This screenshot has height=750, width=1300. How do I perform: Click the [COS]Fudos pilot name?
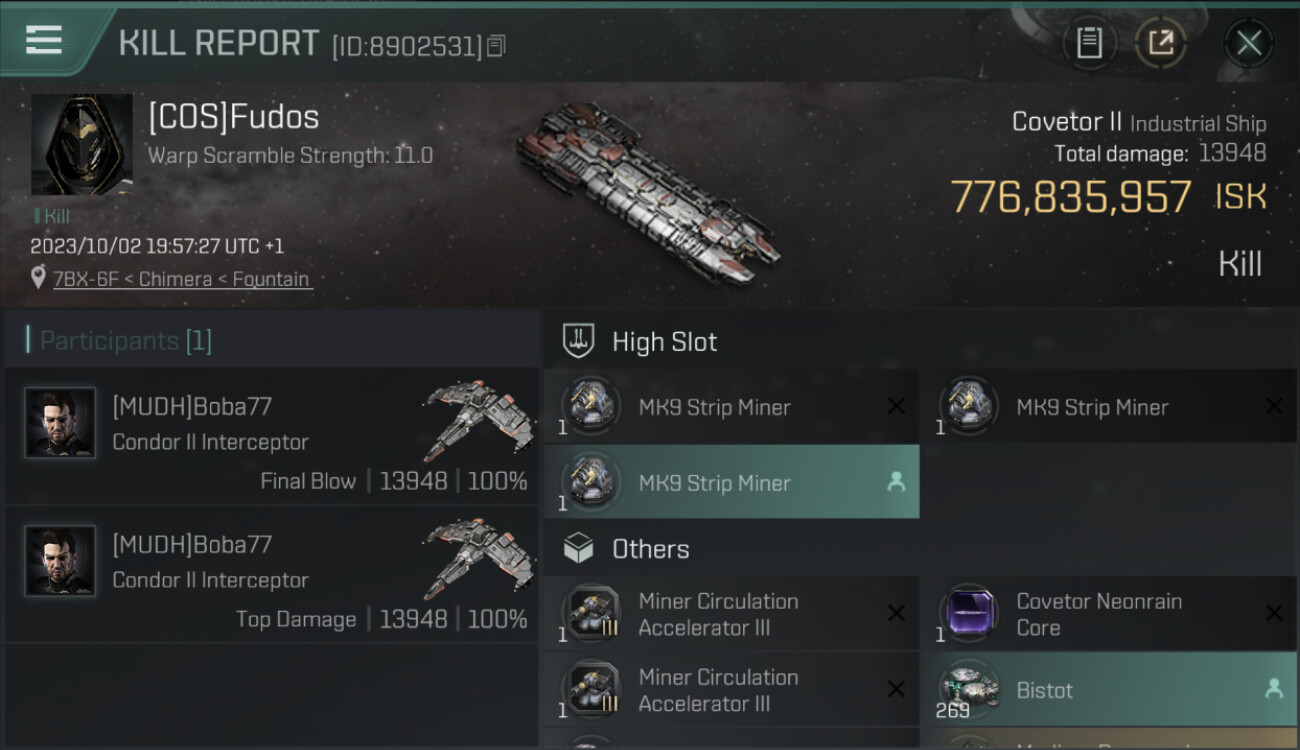[234, 117]
